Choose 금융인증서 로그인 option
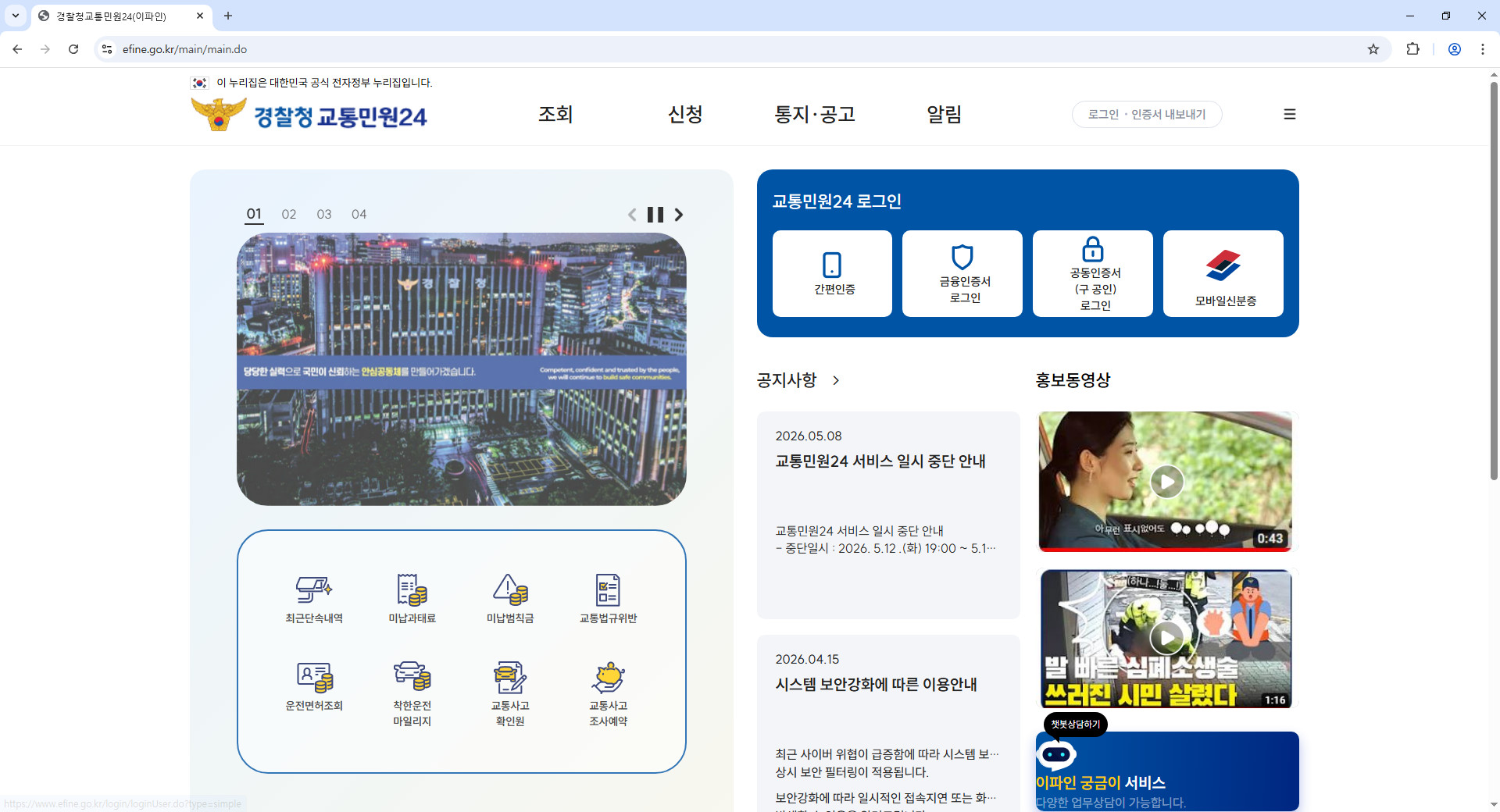The height and width of the screenshot is (812, 1500). coord(962,273)
